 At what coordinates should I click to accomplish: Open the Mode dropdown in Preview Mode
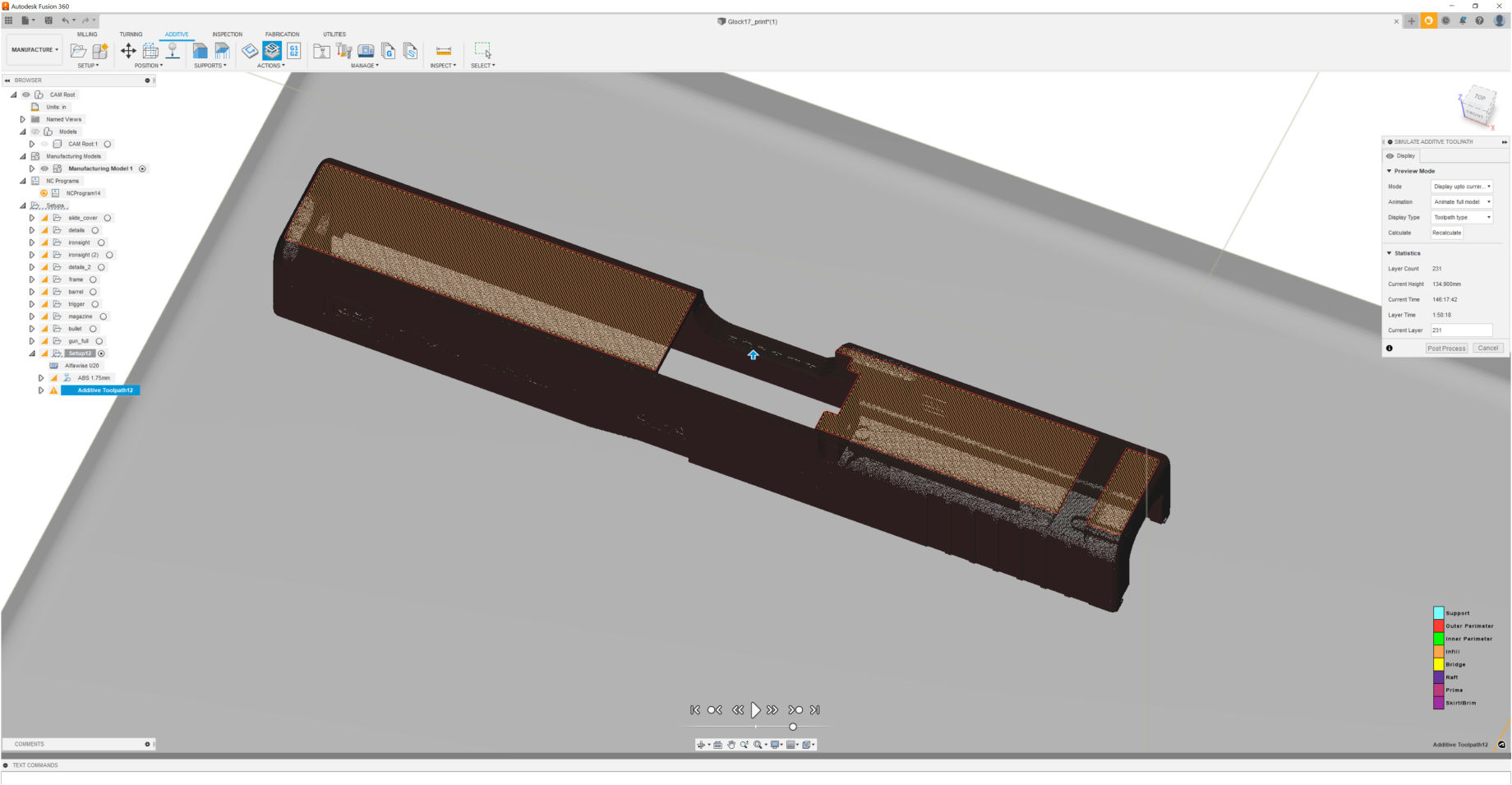coord(1462,187)
